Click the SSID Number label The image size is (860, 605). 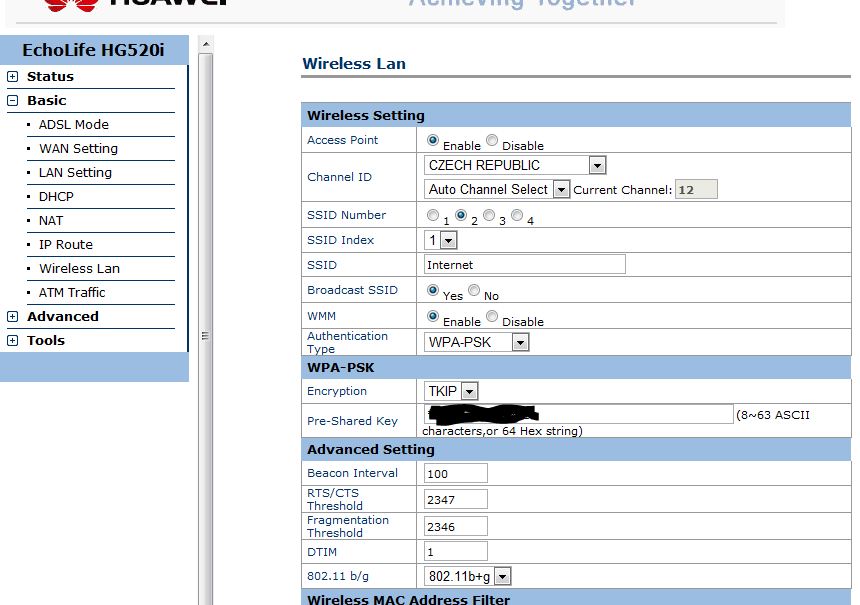[346, 215]
